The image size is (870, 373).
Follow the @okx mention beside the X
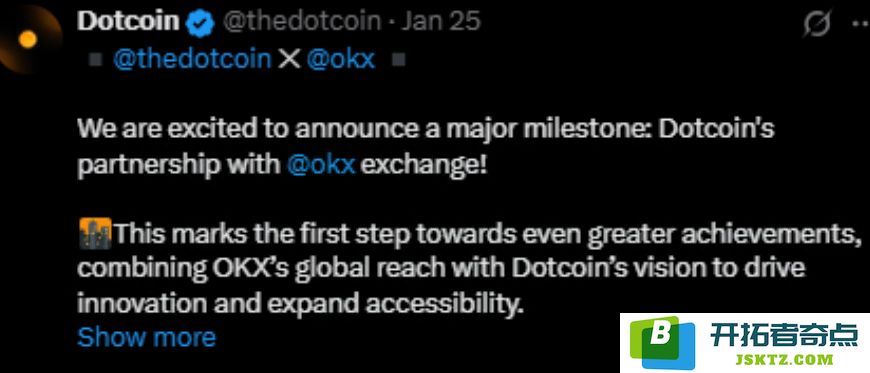(x=341, y=60)
